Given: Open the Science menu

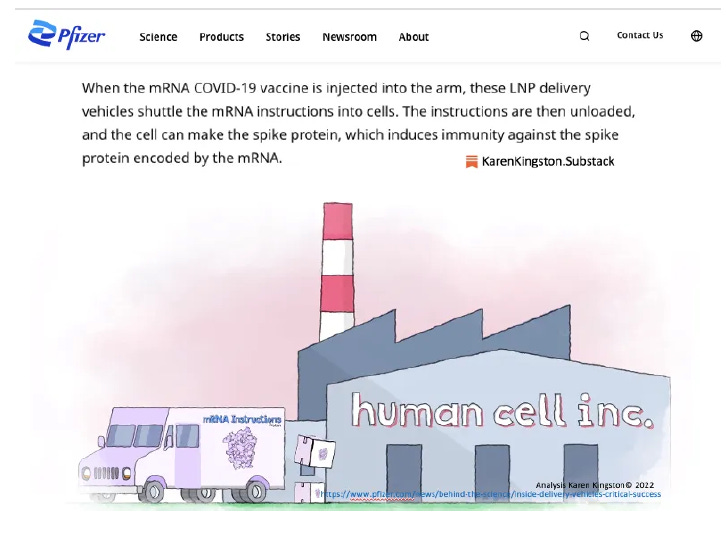Looking at the screenshot, I should 158,37.
